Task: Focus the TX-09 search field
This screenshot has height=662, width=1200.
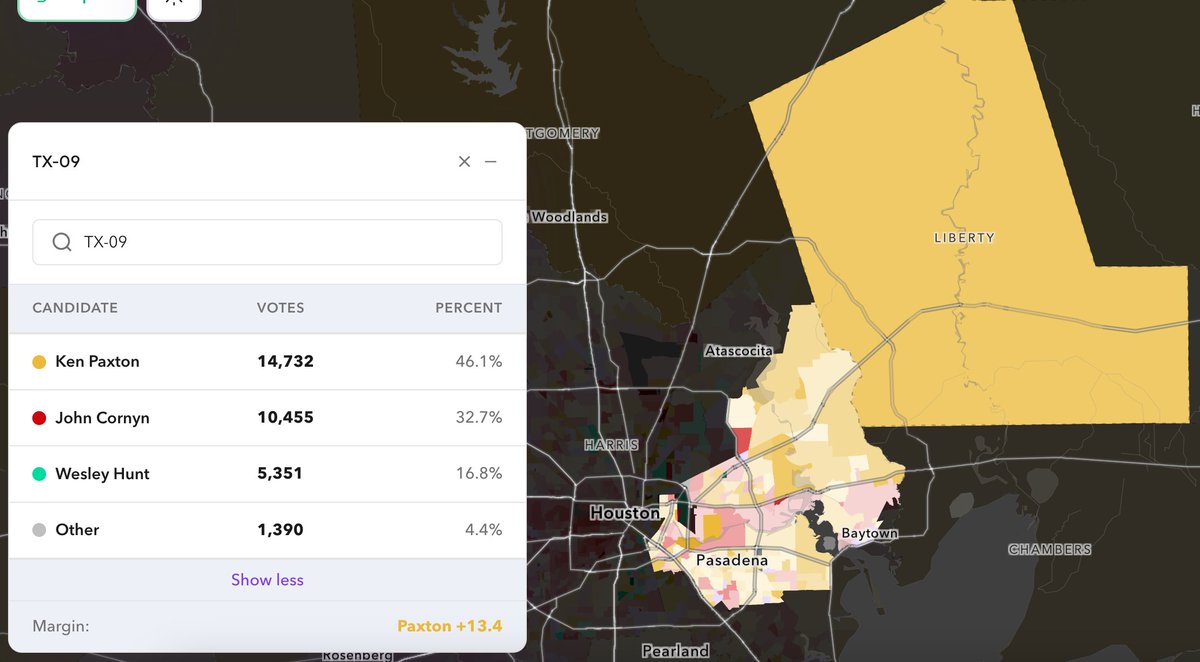Action: pos(267,242)
